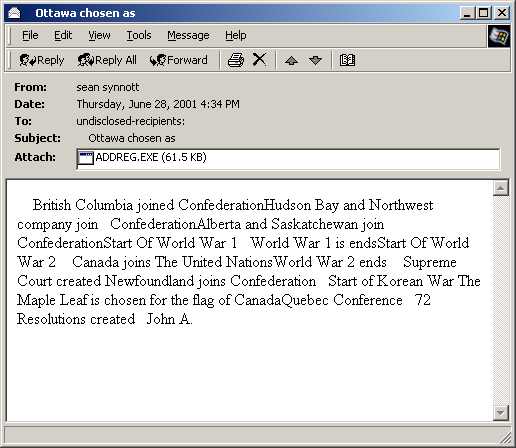Click the Reply toolbar button

pos(42,60)
